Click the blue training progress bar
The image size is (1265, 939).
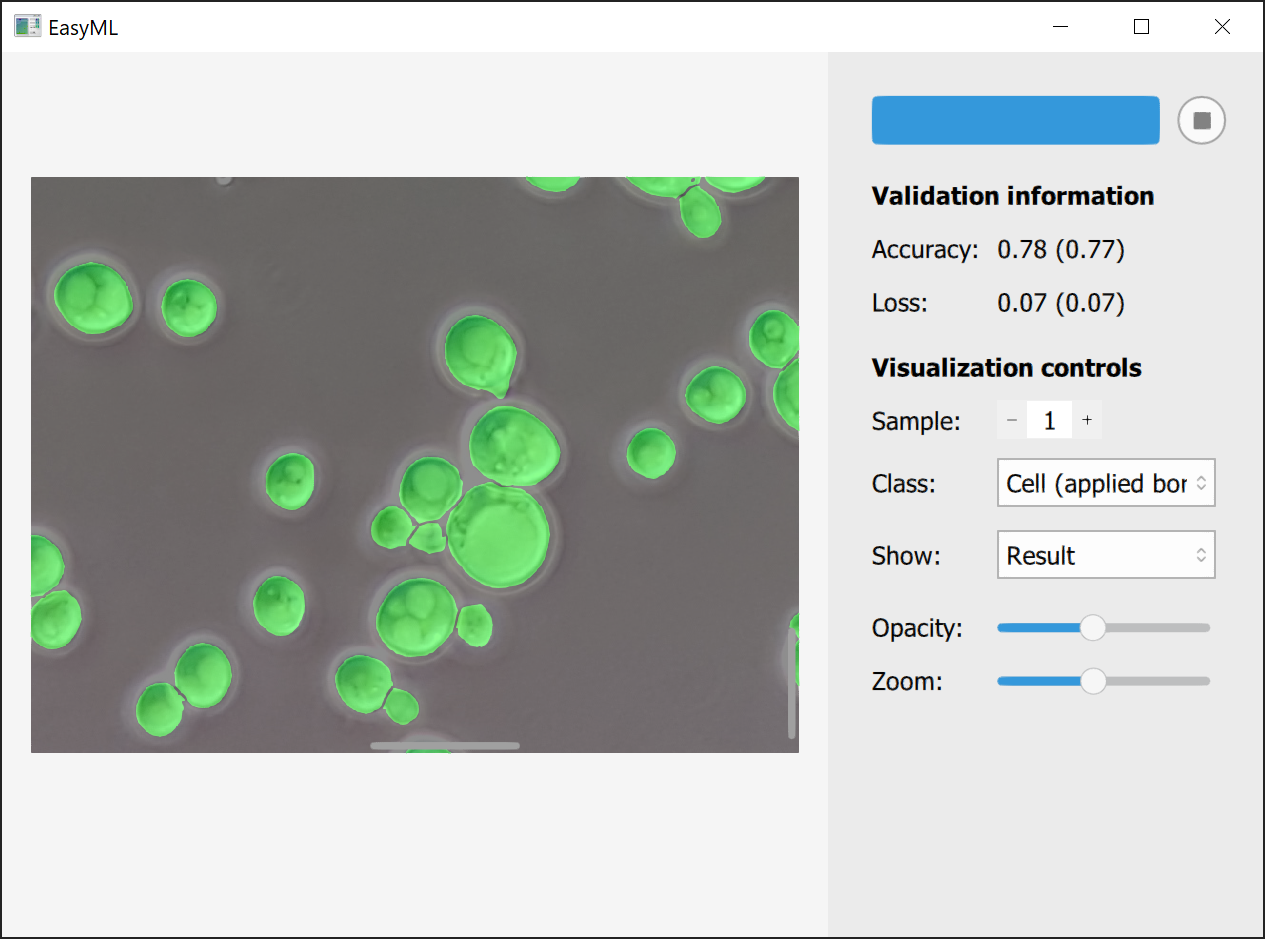pos(1015,121)
